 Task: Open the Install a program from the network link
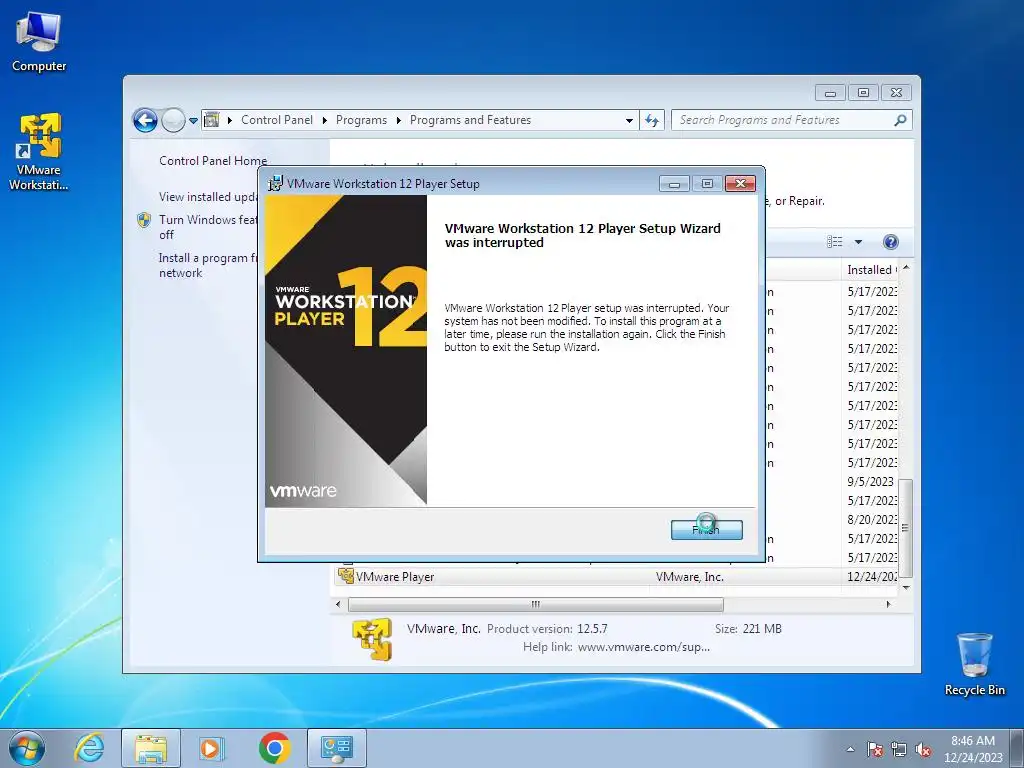pos(208,265)
